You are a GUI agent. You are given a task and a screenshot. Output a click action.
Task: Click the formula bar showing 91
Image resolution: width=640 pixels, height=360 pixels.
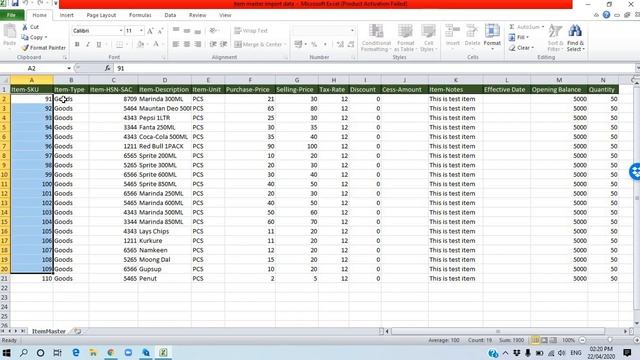click(375, 68)
